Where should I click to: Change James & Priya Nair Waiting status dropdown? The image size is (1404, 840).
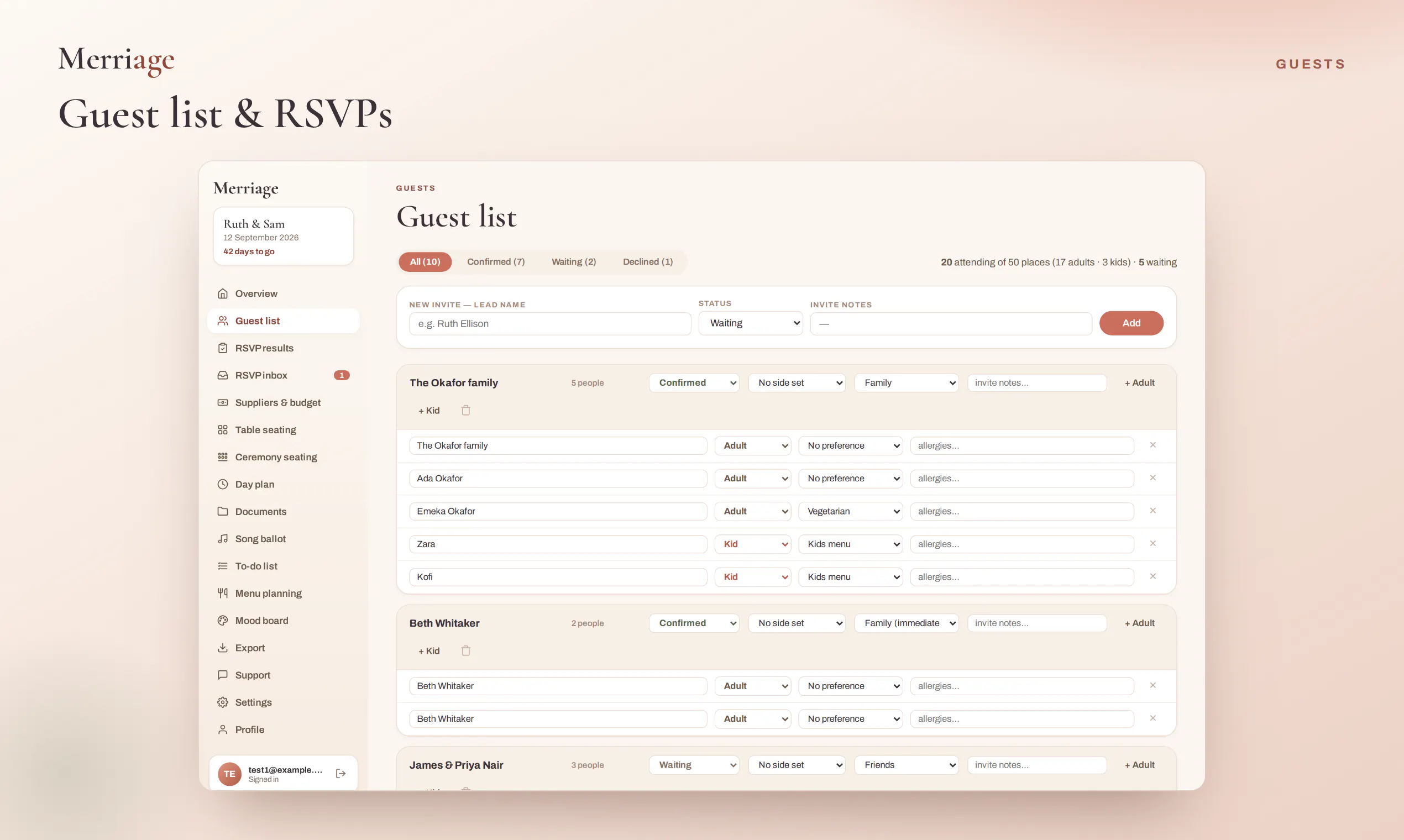pos(694,765)
